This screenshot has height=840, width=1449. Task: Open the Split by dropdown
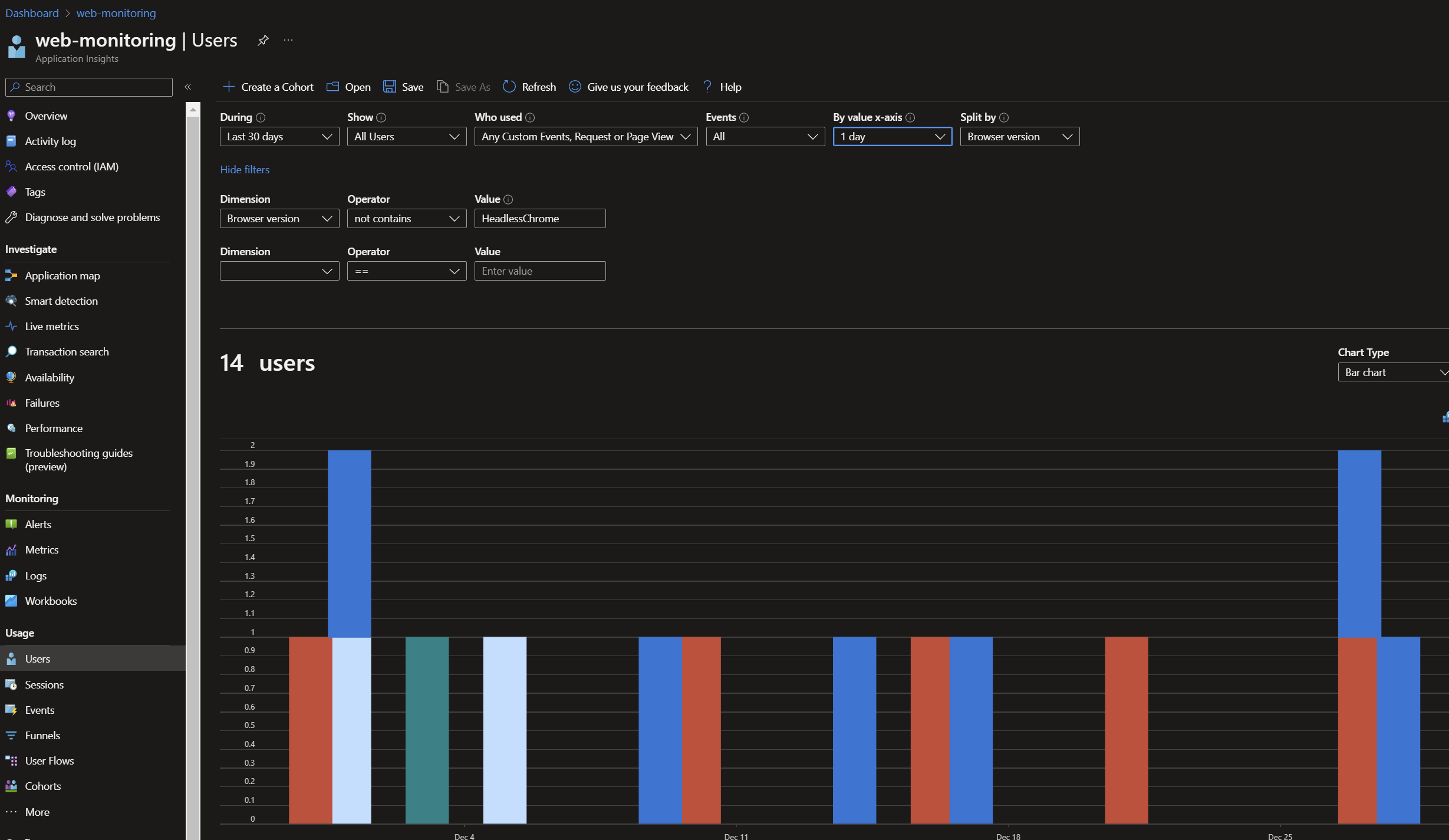1019,136
